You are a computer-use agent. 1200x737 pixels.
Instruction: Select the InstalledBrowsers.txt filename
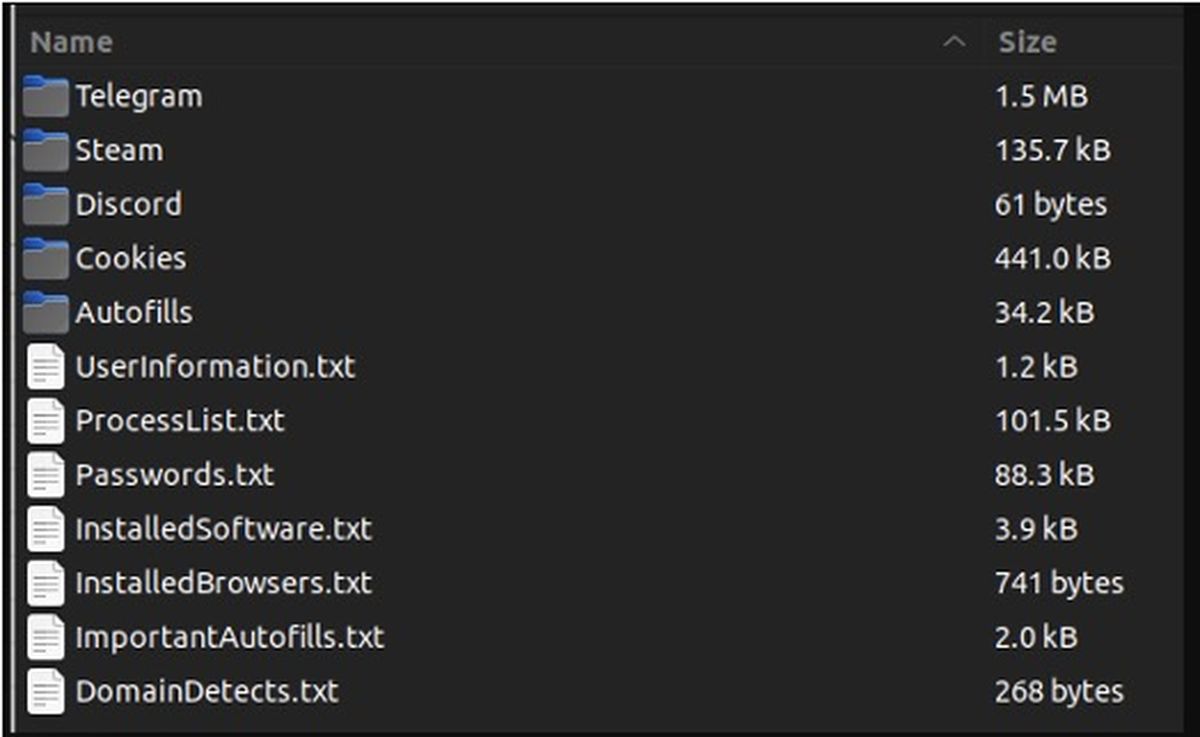coord(223,583)
